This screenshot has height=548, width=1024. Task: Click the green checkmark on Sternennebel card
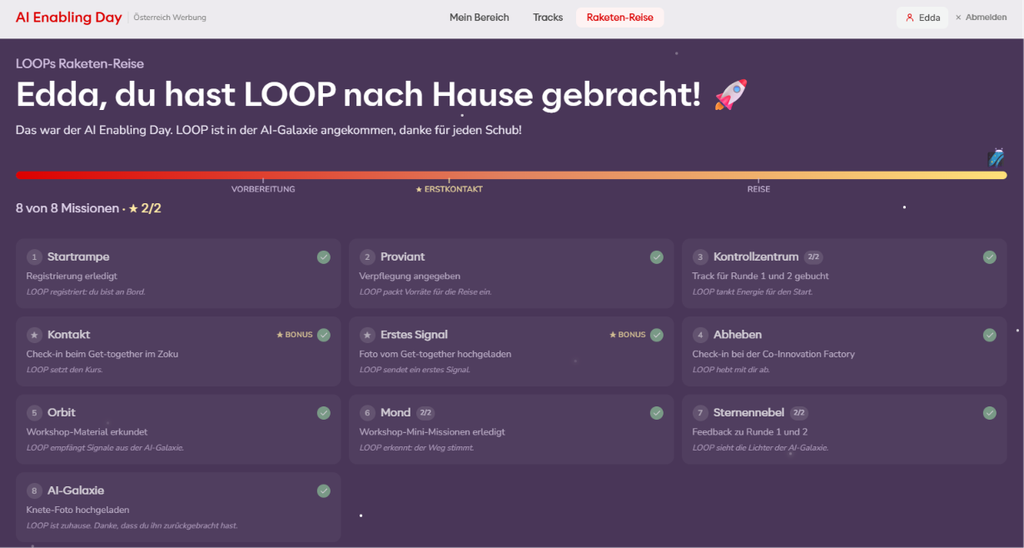click(x=989, y=413)
